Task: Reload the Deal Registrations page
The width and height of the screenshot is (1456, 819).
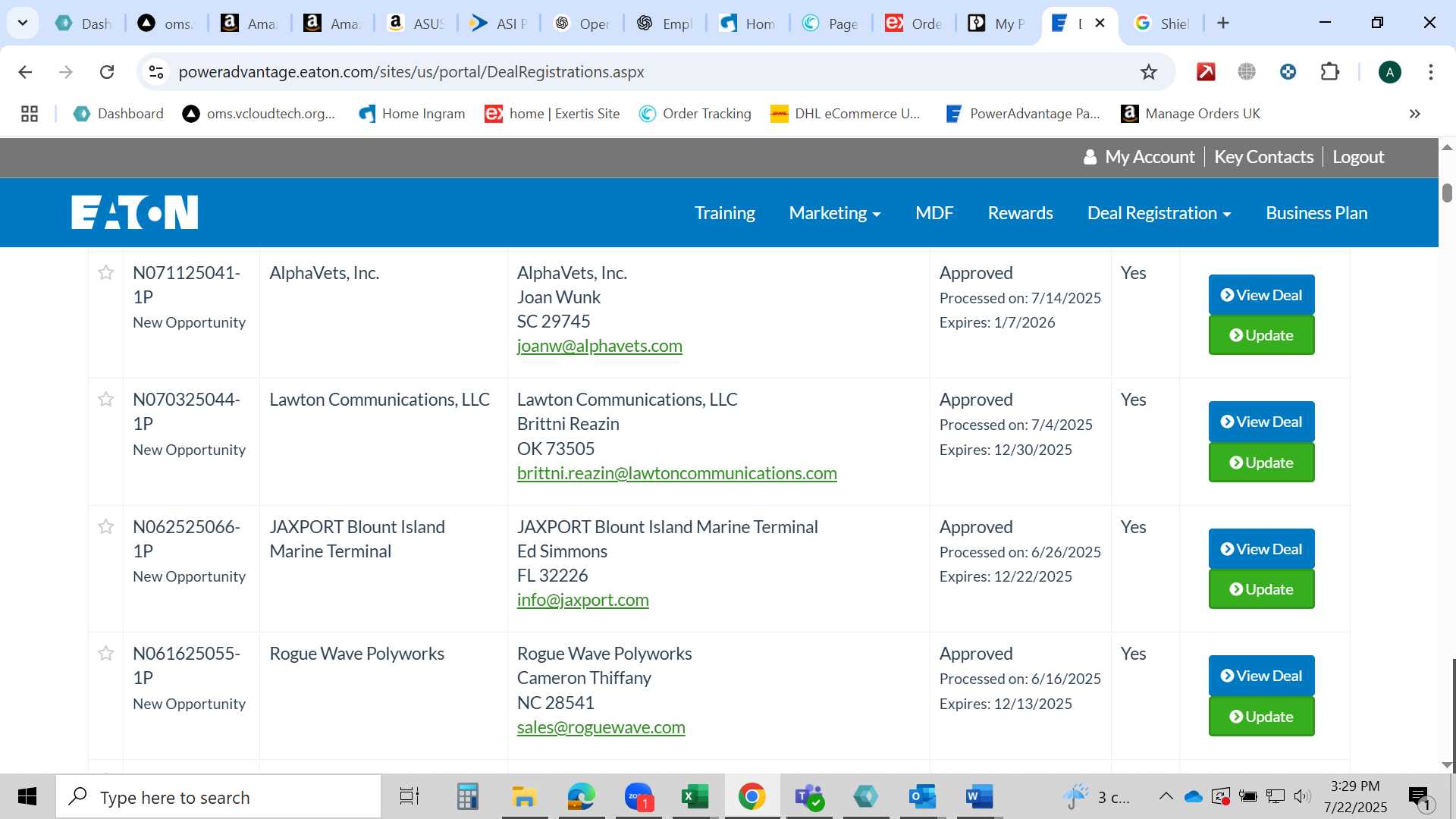Action: point(107,72)
